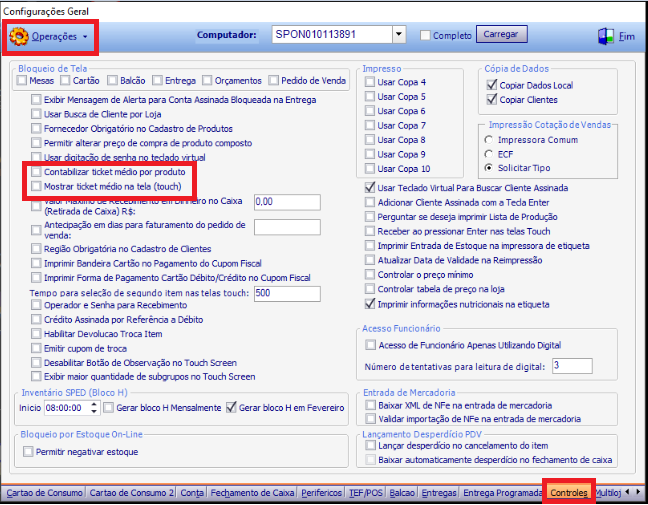Click the Valor Máximo de Recebimento field
This screenshot has width=648, height=505.
[x=287, y=202]
